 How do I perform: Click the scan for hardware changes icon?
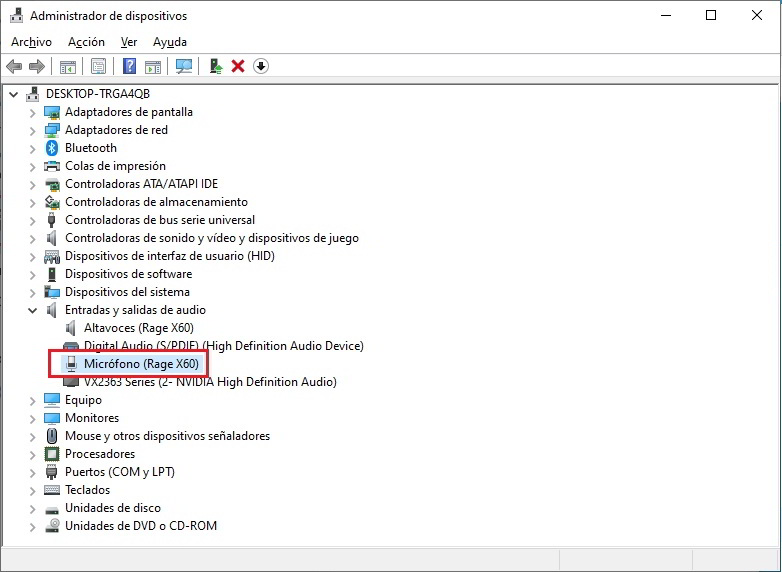tap(184, 66)
